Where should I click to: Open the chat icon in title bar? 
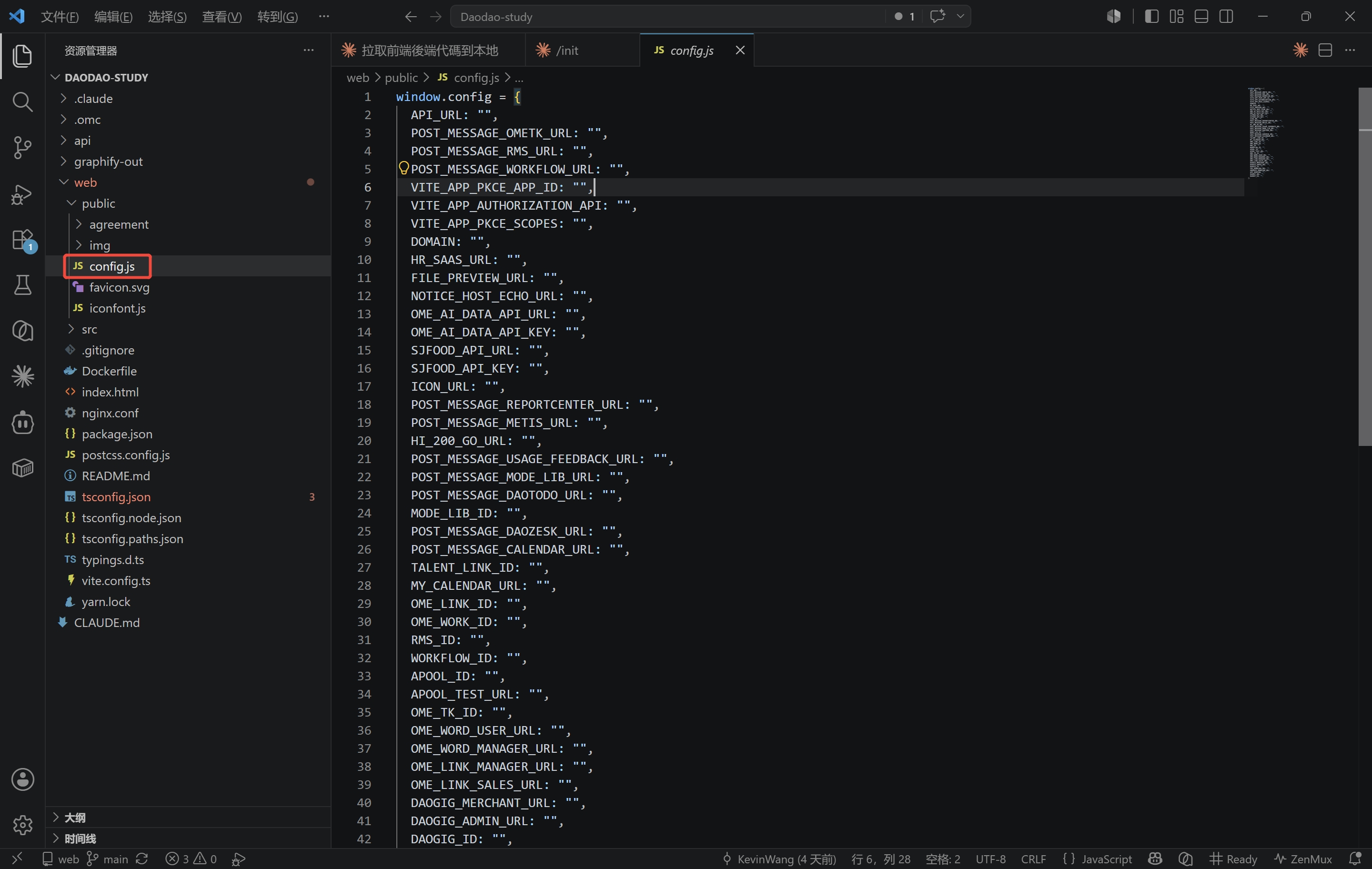pyautogui.click(x=937, y=16)
